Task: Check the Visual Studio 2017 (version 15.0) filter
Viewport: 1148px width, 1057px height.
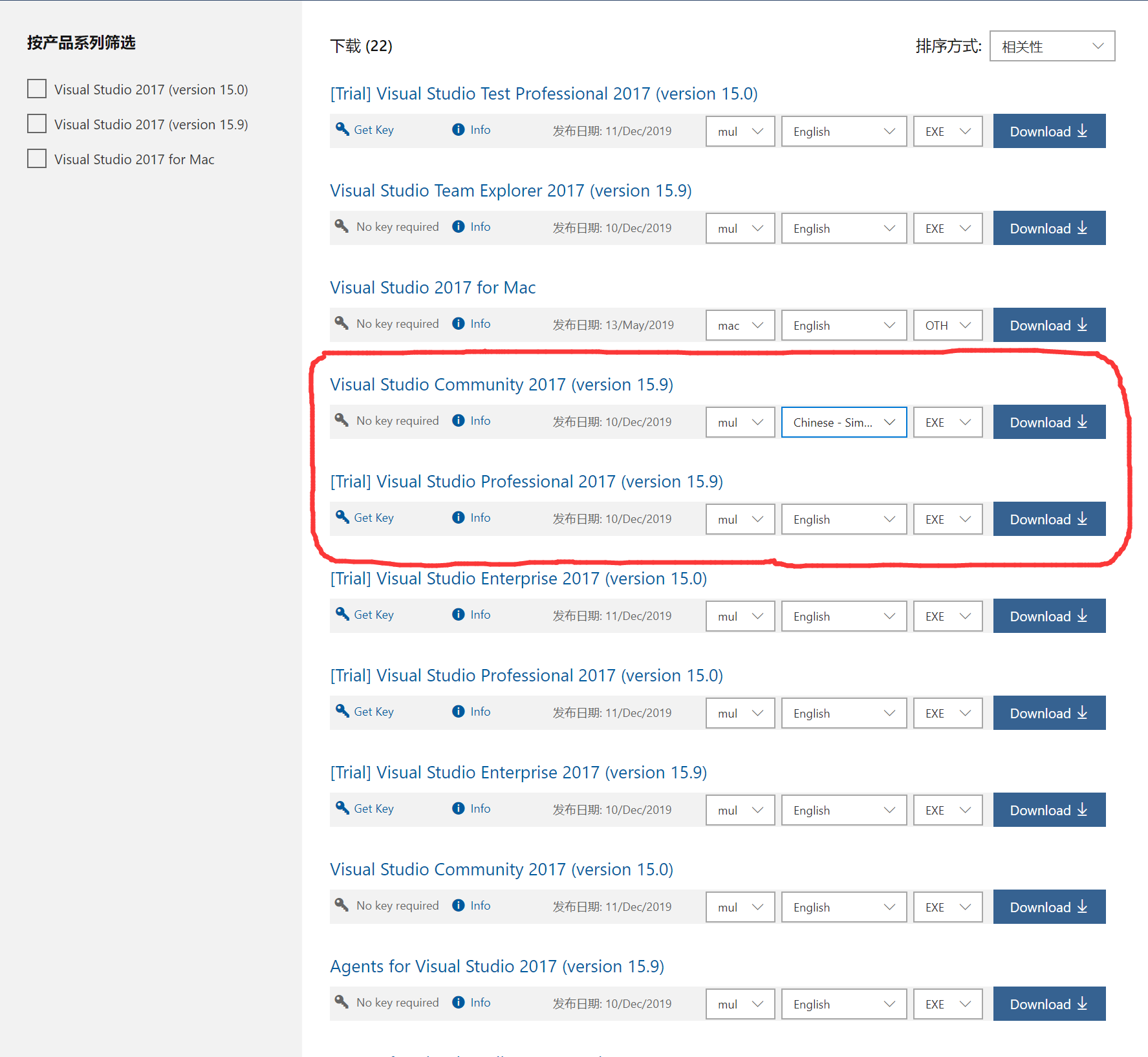Action: pyautogui.click(x=37, y=89)
